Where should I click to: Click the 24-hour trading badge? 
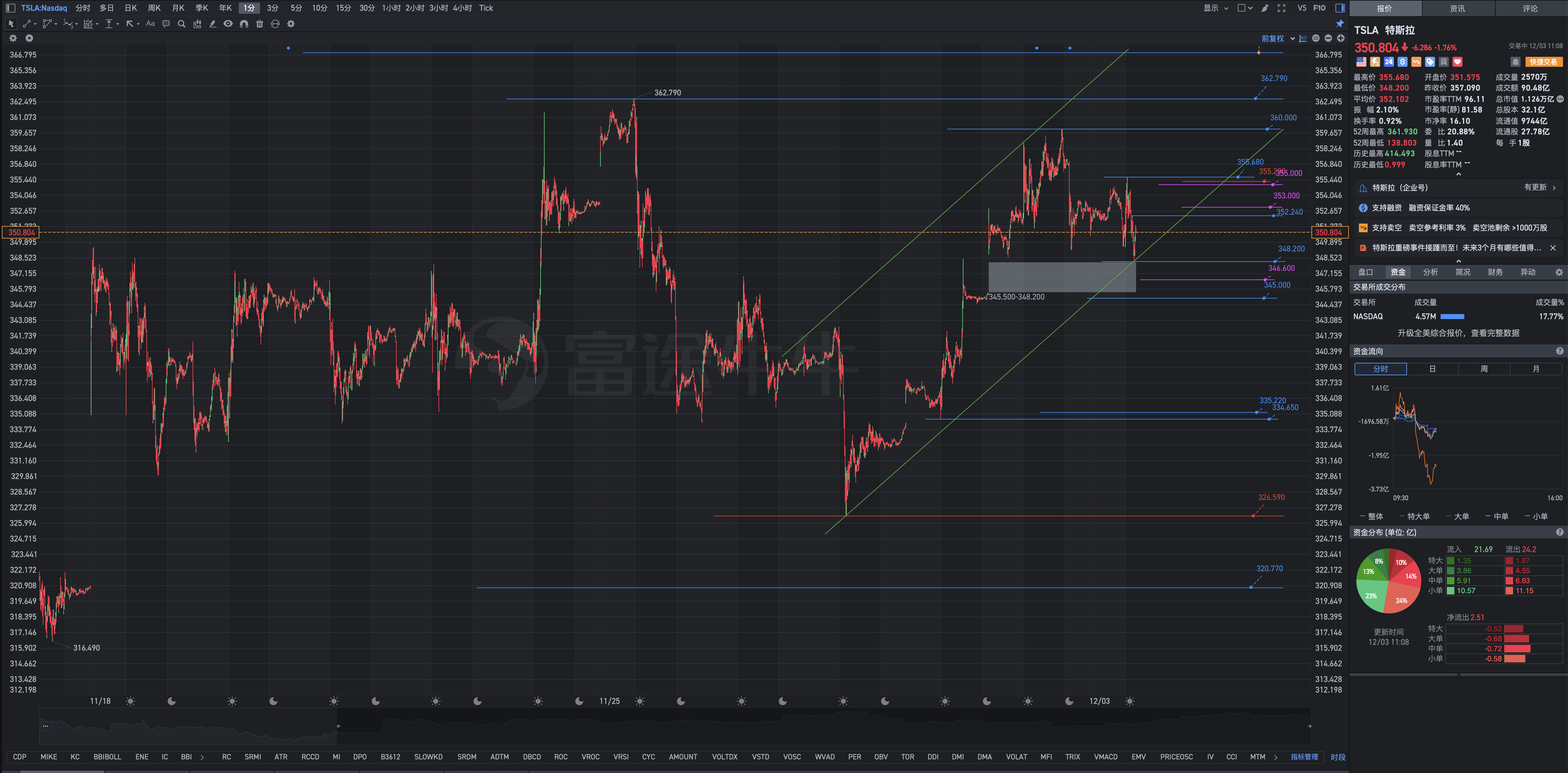[x=1389, y=62]
